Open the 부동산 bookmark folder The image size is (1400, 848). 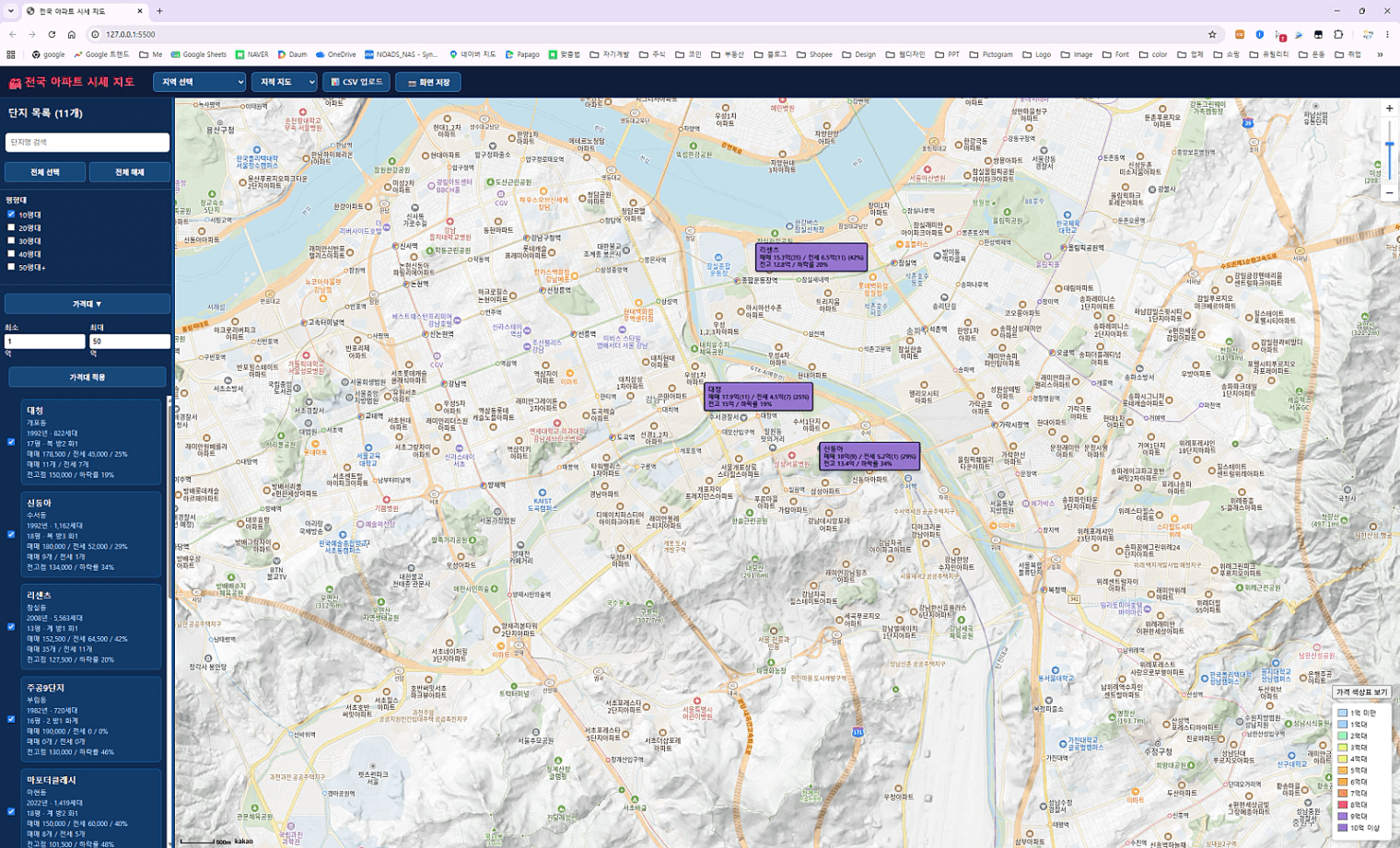[x=728, y=54]
